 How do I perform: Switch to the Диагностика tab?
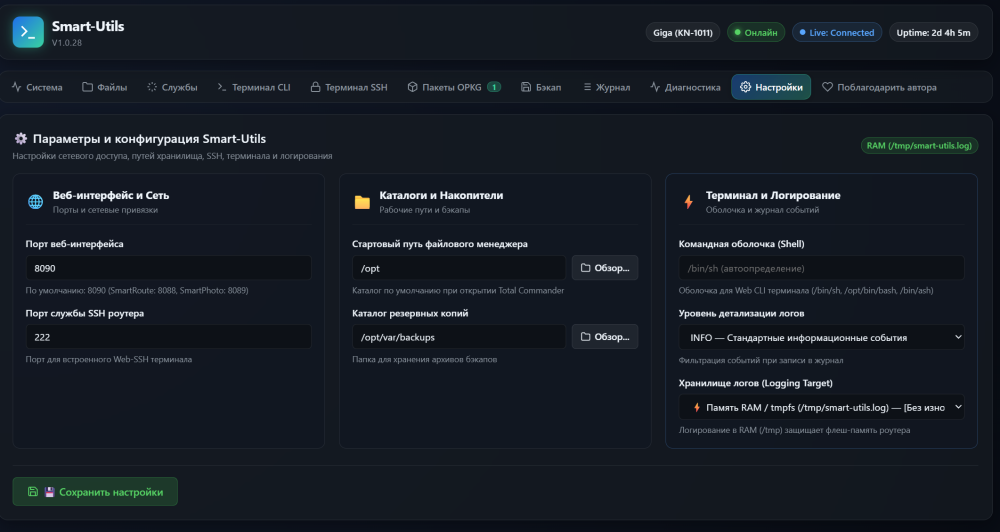[x=685, y=87]
